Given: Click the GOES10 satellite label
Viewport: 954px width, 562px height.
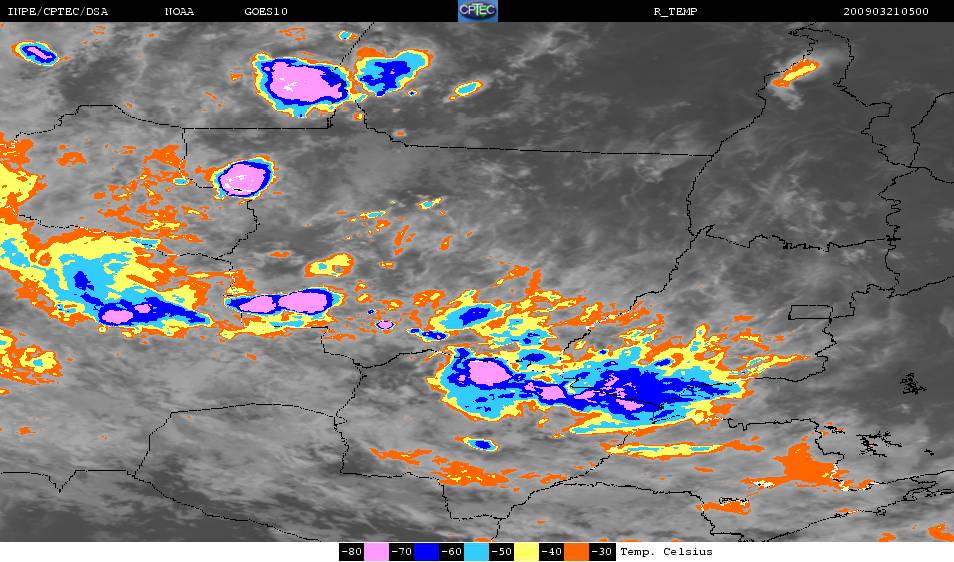Looking at the screenshot, I should pyautogui.click(x=266, y=12).
